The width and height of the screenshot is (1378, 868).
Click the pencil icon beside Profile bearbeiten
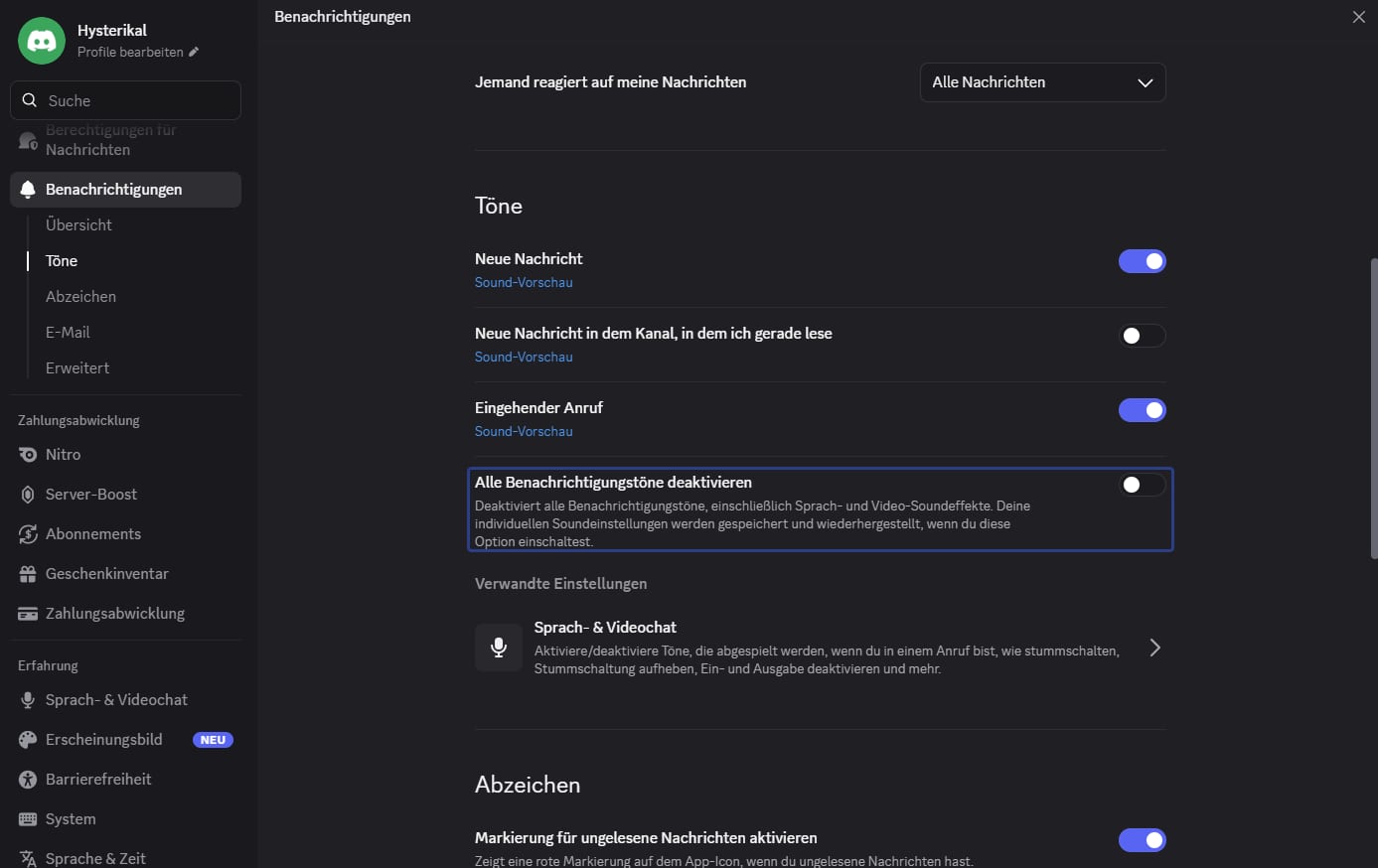(194, 52)
